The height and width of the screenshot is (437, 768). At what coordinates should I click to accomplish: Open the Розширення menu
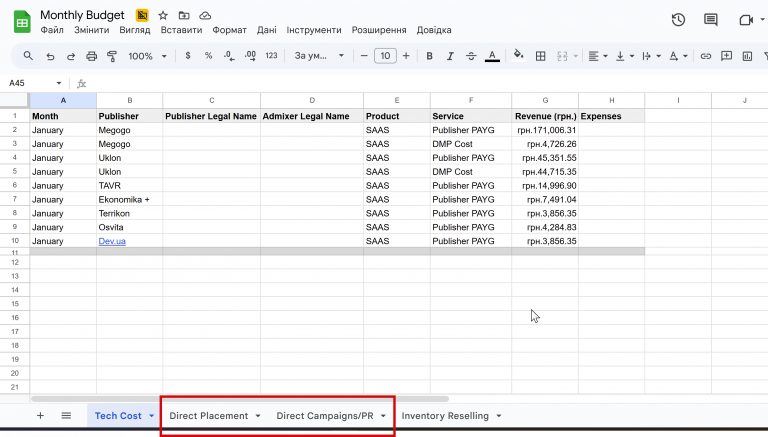click(379, 30)
